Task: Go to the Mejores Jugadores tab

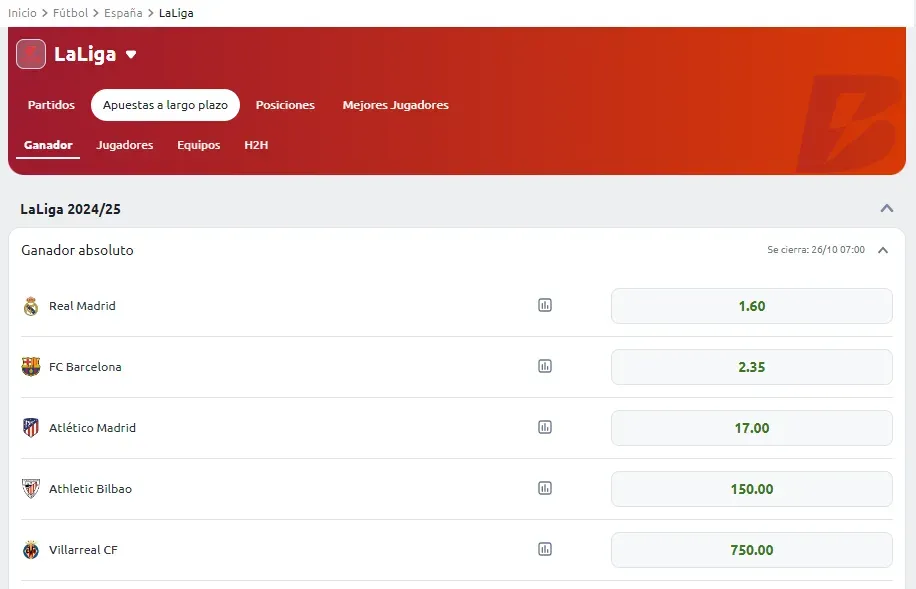Action: (x=395, y=105)
